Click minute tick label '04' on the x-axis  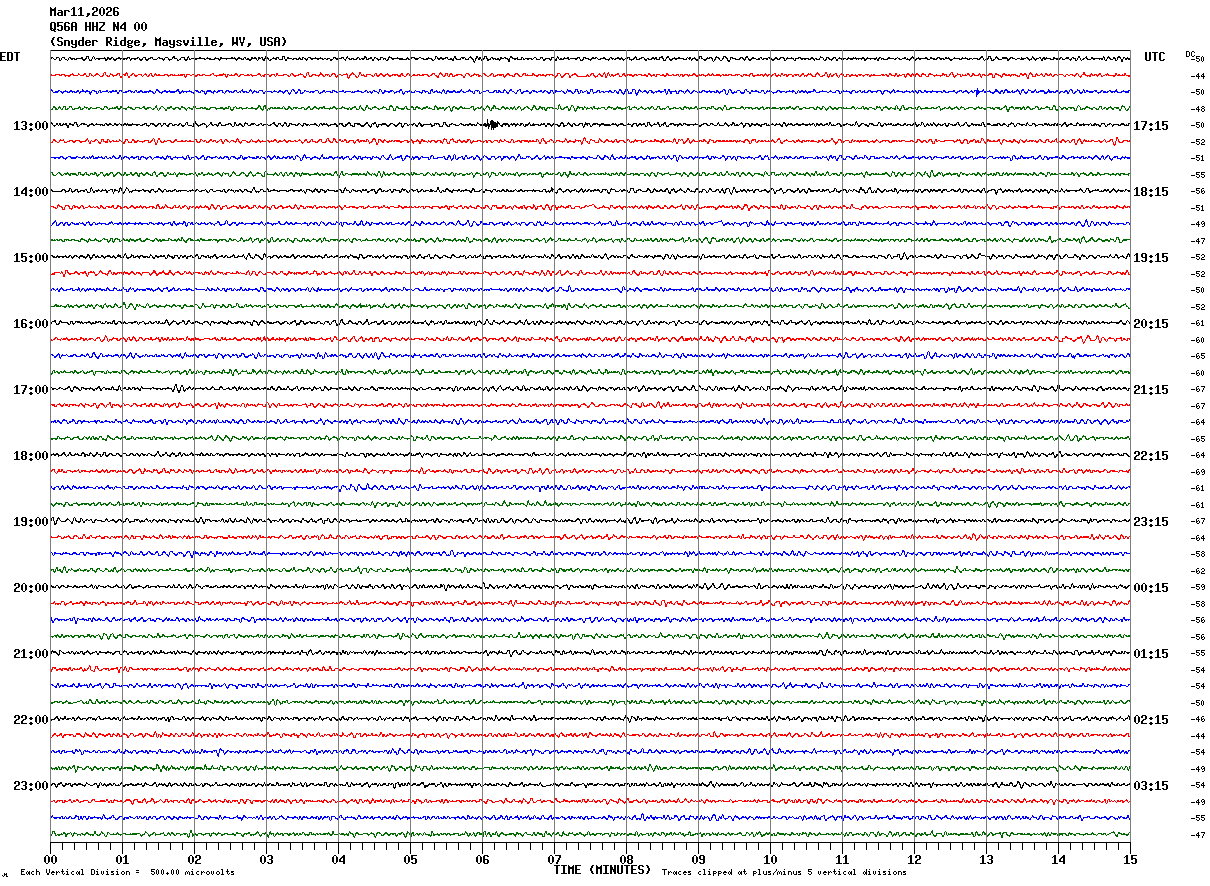[x=338, y=859]
